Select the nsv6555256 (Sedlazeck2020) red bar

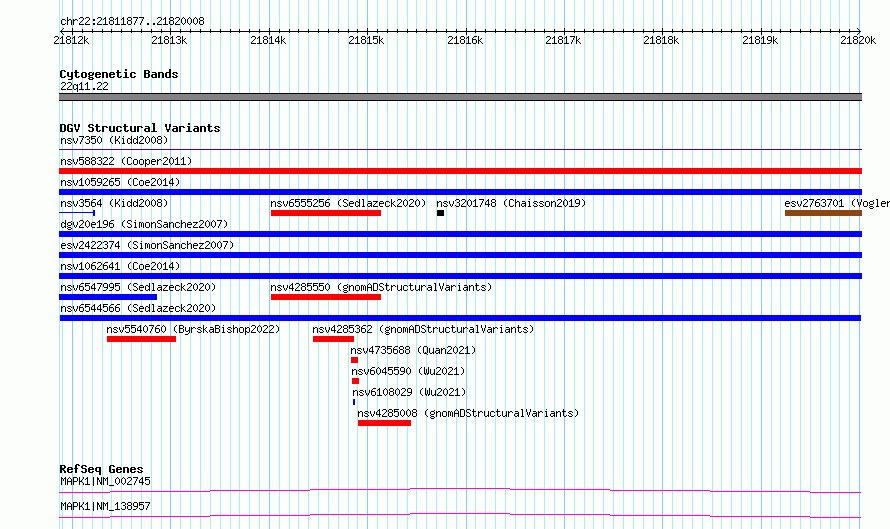[326, 213]
